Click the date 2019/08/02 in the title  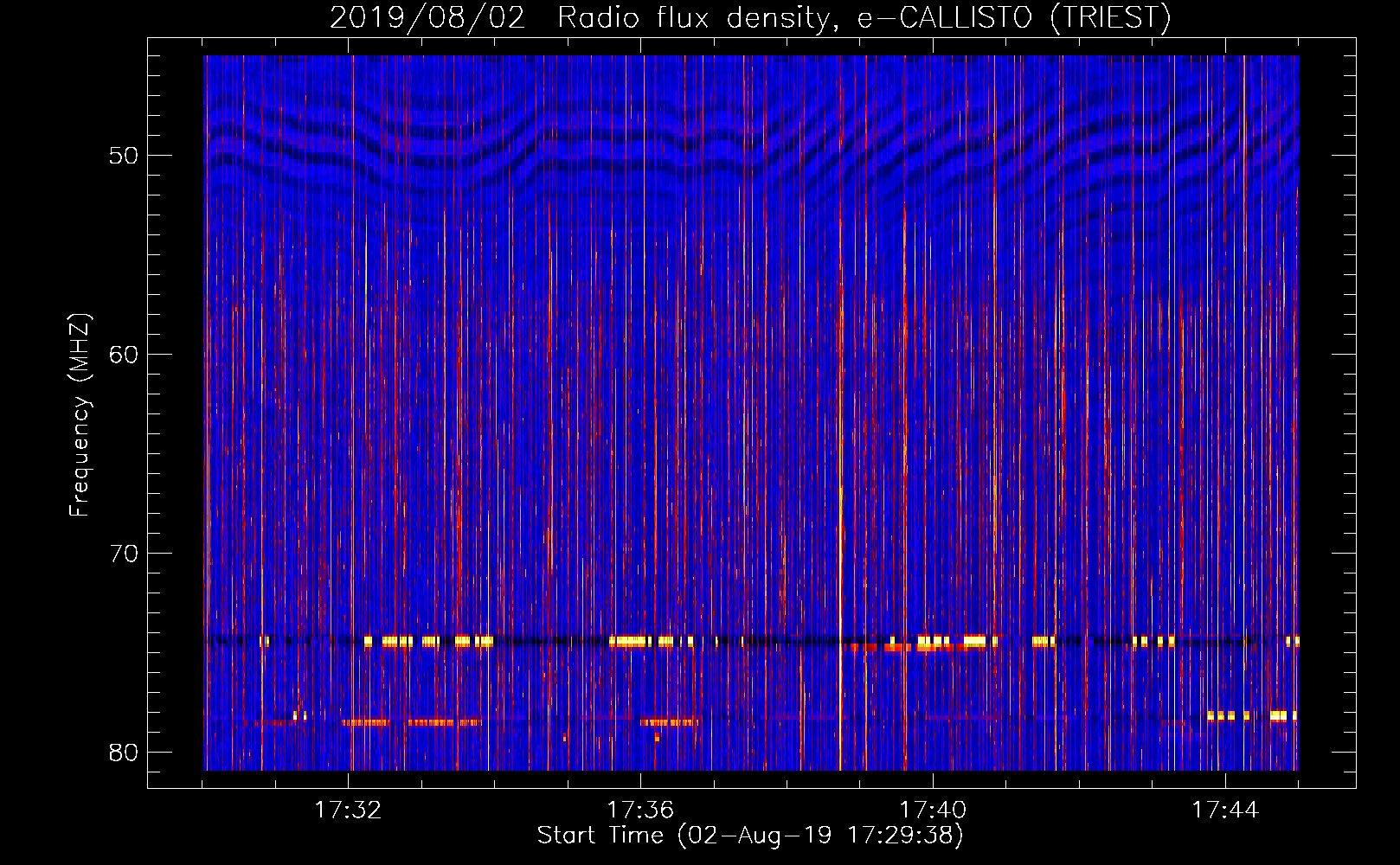click(427, 17)
